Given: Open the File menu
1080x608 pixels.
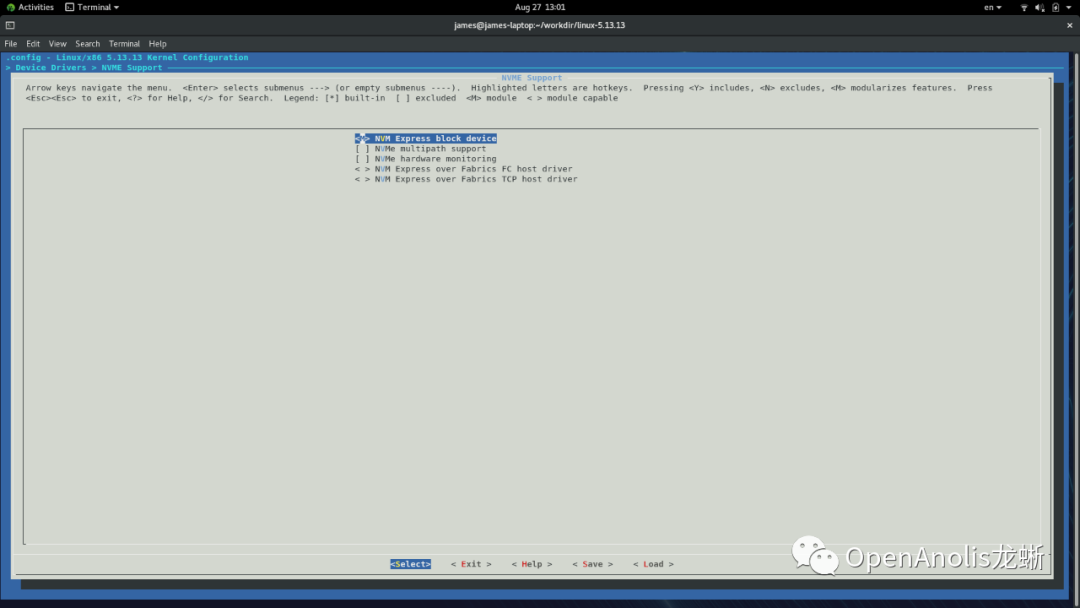Looking at the screenshot, I should point(11,43).
